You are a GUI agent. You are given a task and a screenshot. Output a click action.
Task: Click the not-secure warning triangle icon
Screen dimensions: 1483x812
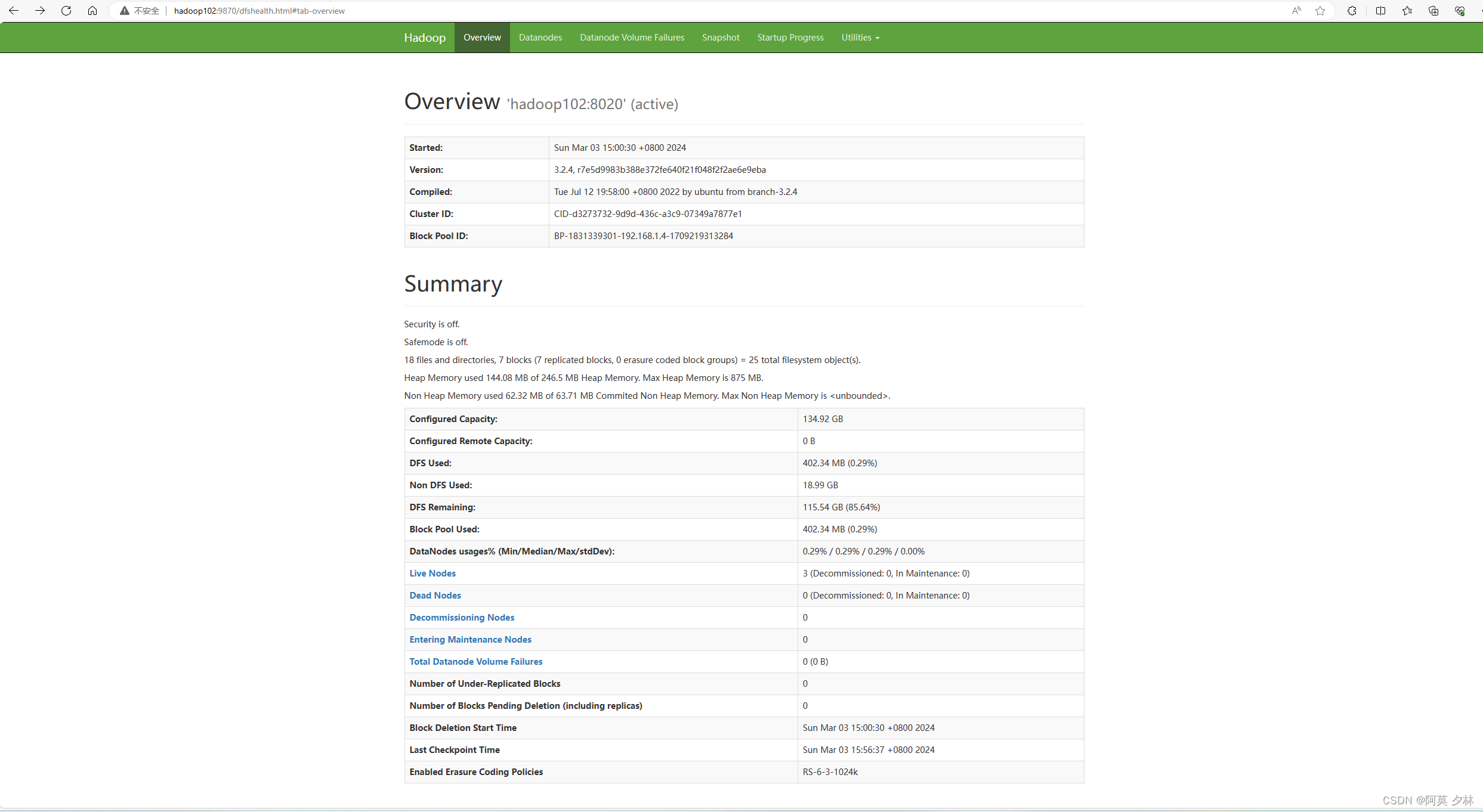coord(125,11)
